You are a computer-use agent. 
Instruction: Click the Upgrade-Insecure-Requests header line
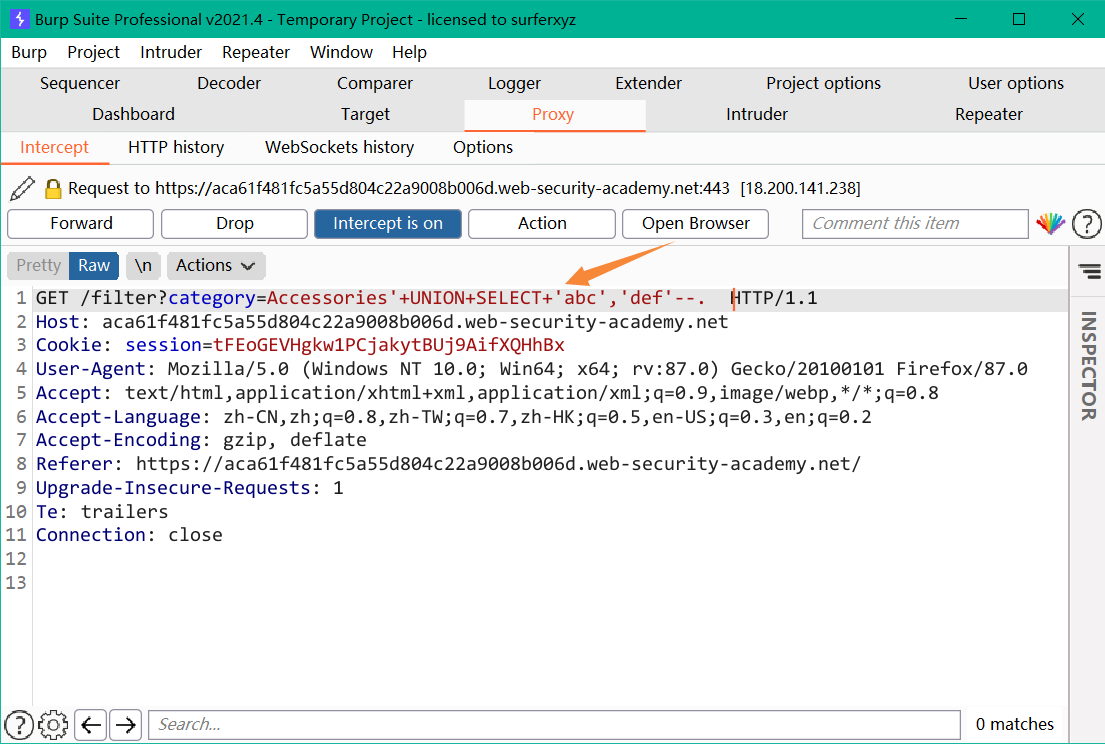(190, 488)
